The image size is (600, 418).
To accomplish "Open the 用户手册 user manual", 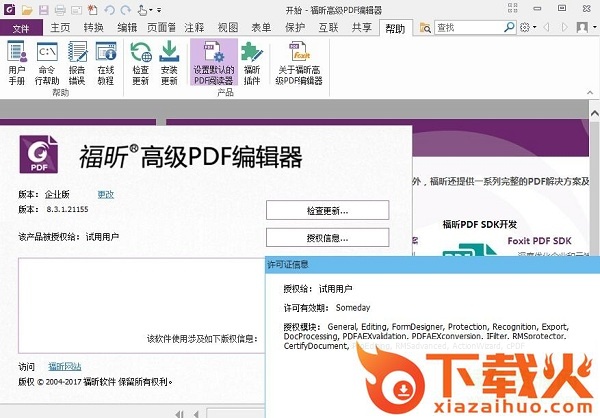I will pyautogui.click(x=17, y=64).
